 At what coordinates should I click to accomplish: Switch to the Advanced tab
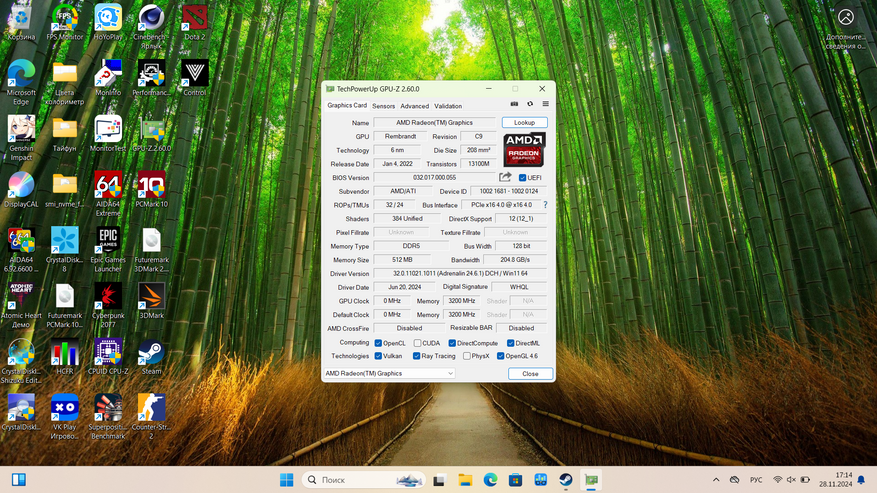pyautogui.click(x=414, y=106)
